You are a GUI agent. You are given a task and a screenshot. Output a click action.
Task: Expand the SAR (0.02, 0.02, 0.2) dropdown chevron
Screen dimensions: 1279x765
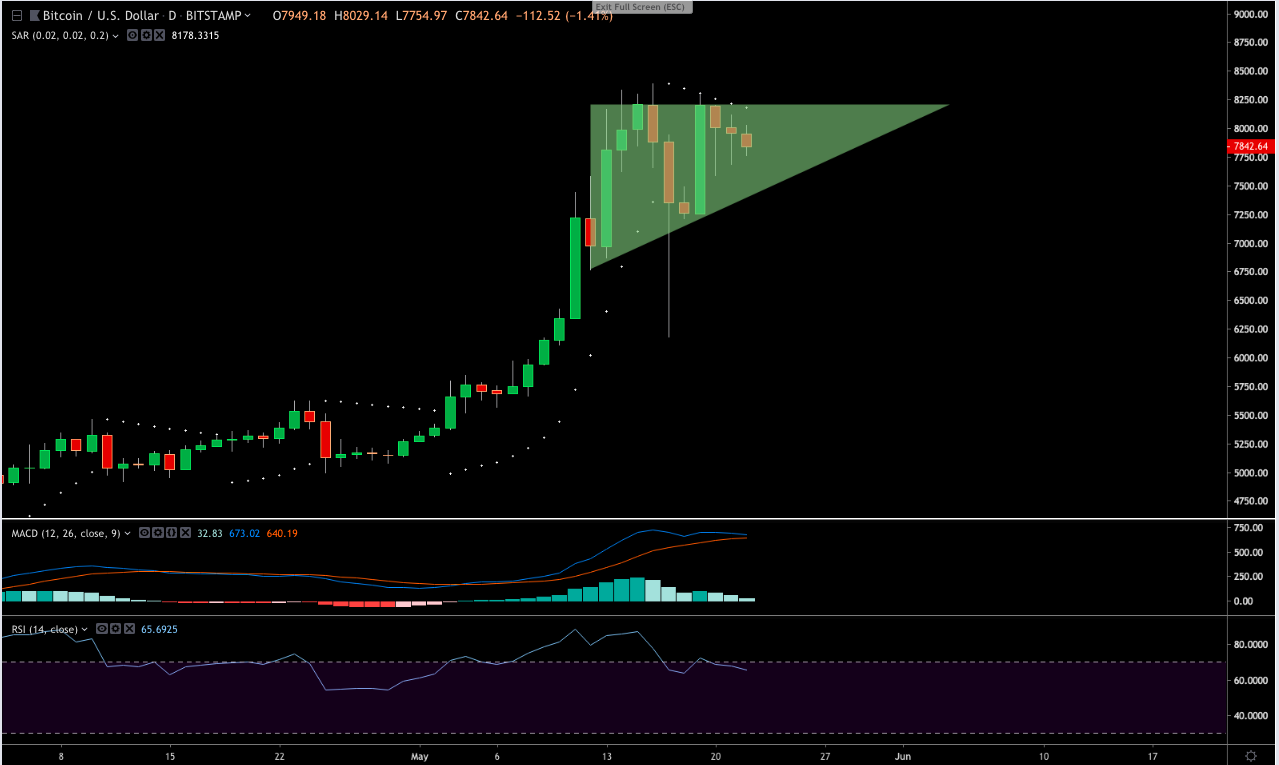(115, 35)
